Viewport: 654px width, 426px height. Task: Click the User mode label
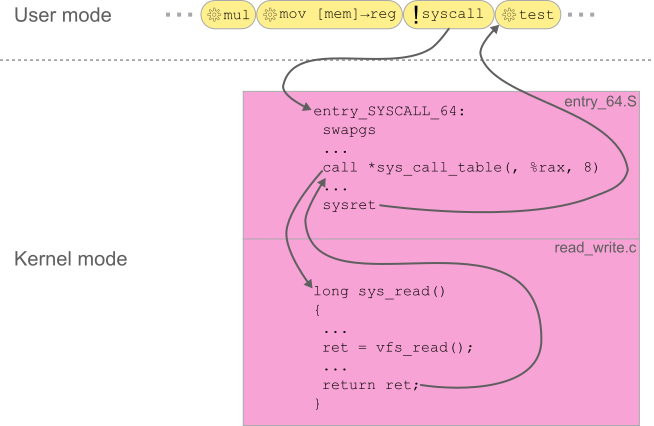pyautogui.click(x=63, y=16)
